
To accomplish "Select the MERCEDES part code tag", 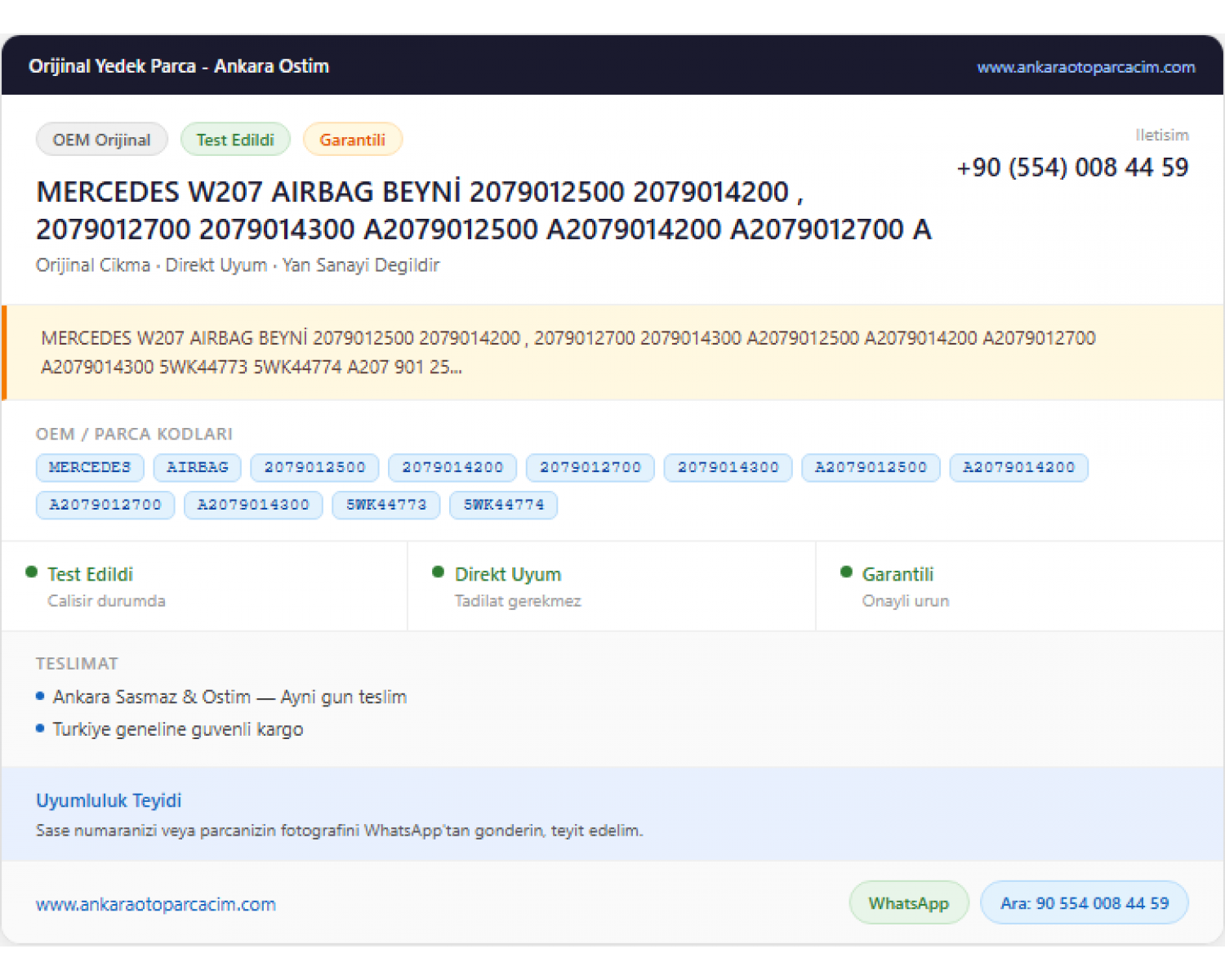I will [x=90, y=467].
